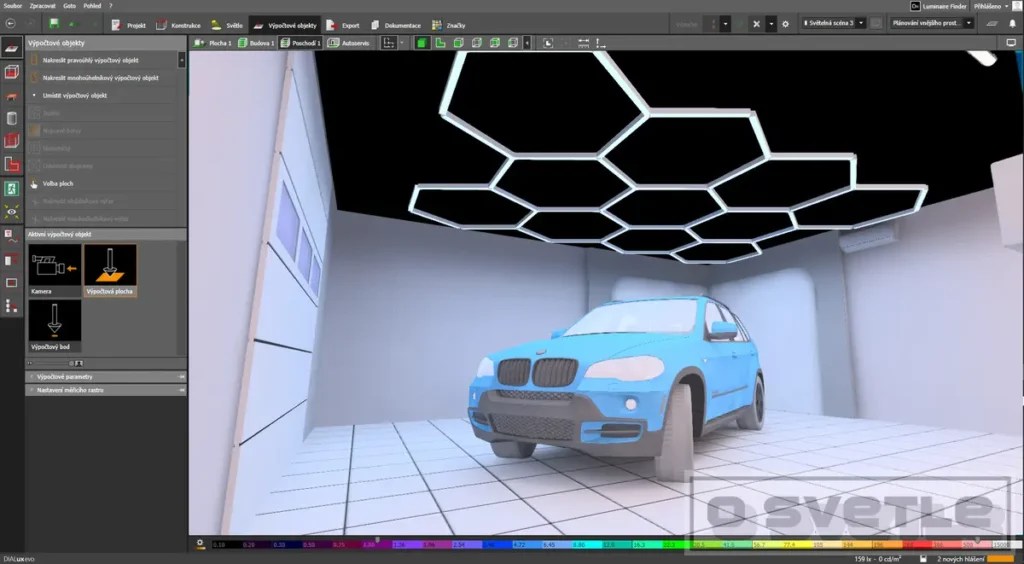Activate the solid green 3D view icon
Image resolution: width=1024 pixels, height=564 pixels.
[422, 43]
